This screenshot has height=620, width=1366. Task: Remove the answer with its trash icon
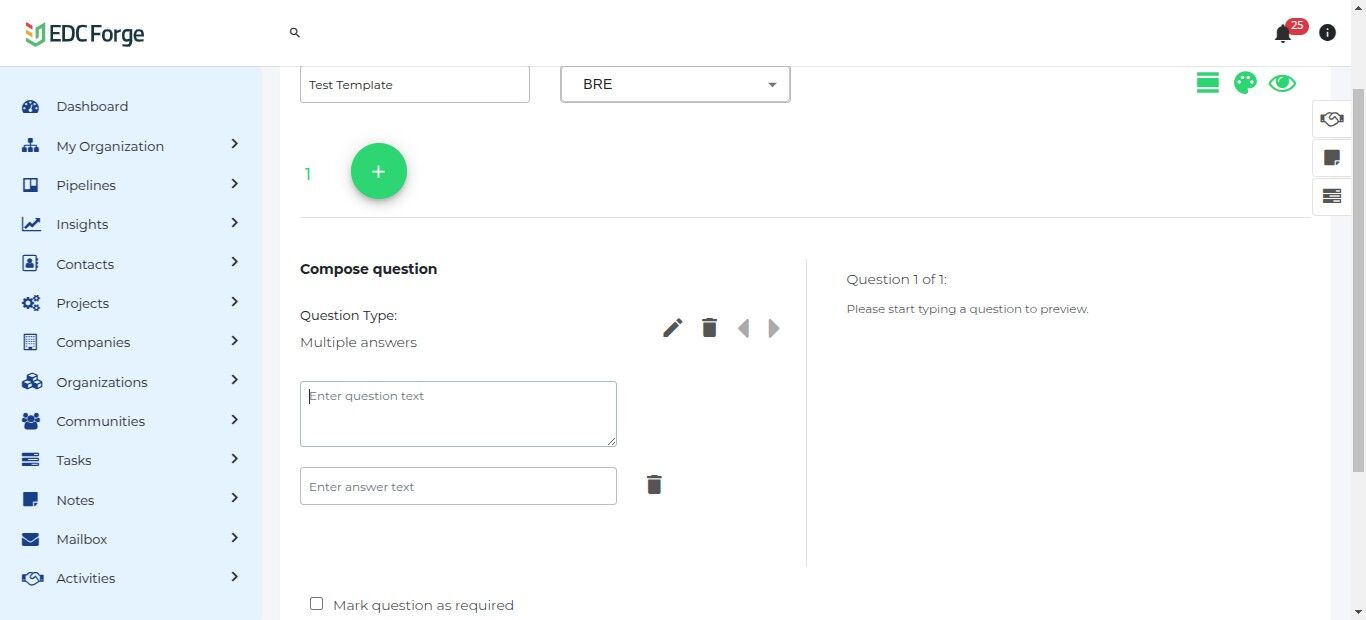click(654, 485)
